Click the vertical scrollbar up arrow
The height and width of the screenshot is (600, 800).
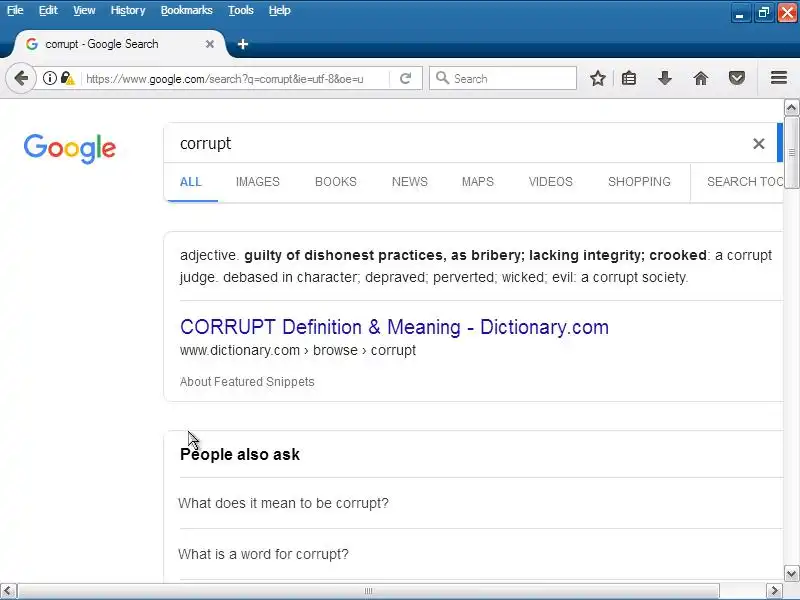[791, 107]
